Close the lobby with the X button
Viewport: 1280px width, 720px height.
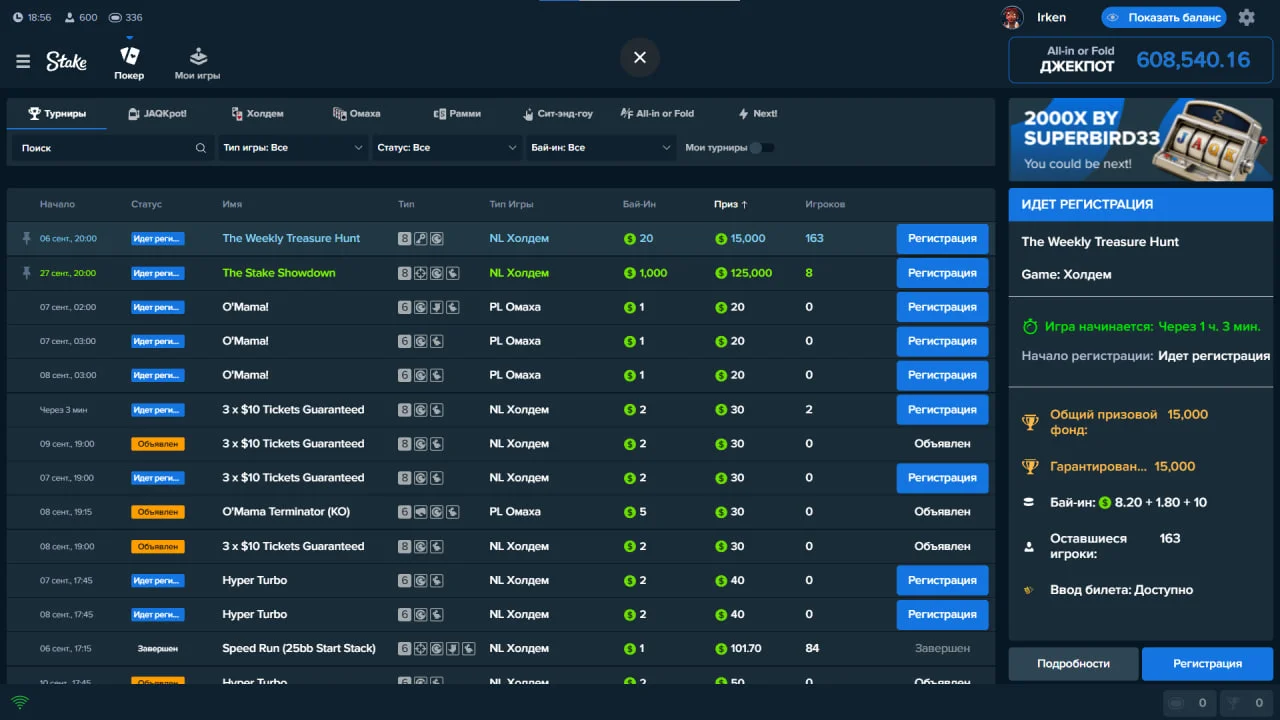(640, 57)
